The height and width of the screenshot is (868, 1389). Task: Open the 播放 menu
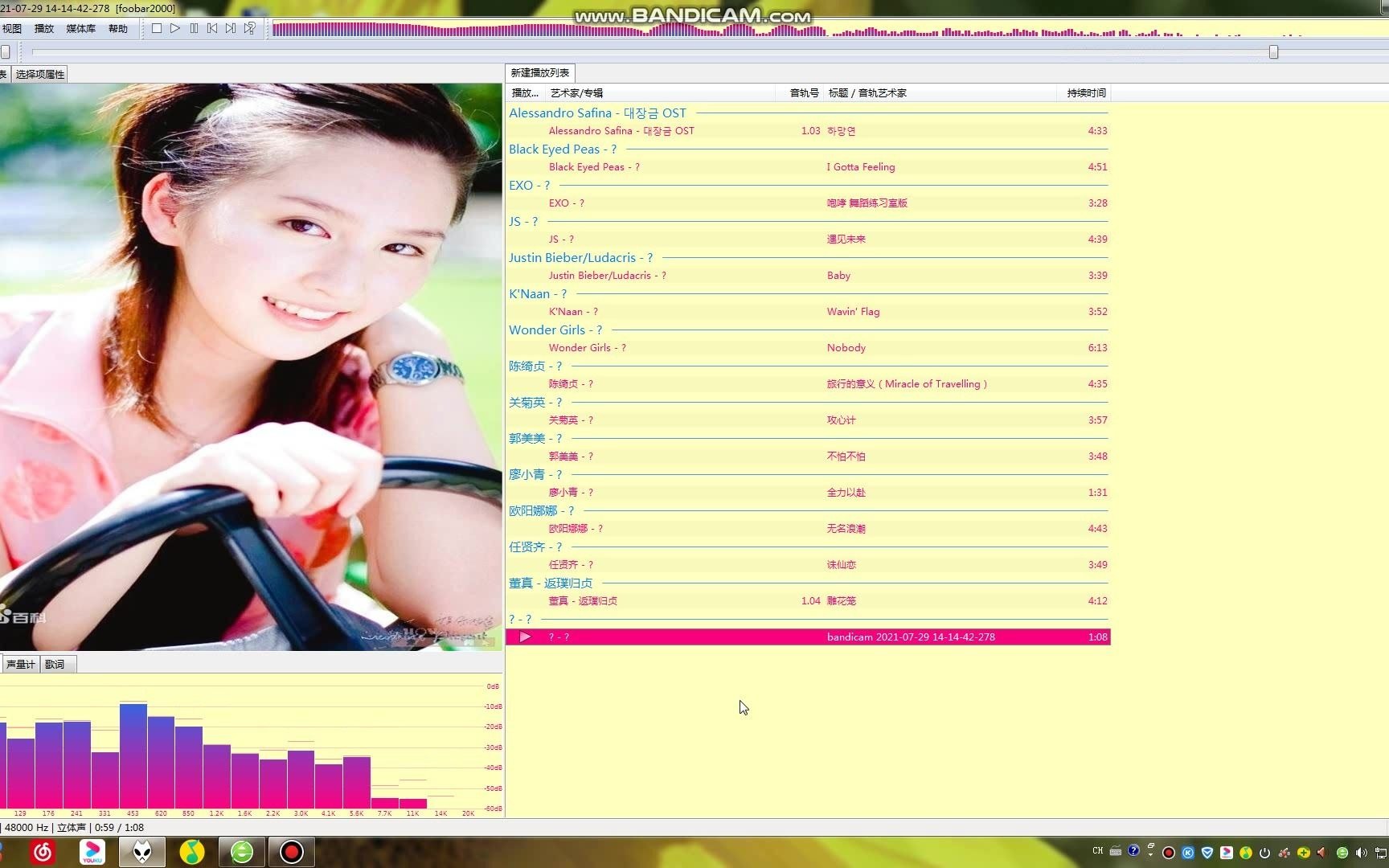pyautogui.click(x=44, y=28)
